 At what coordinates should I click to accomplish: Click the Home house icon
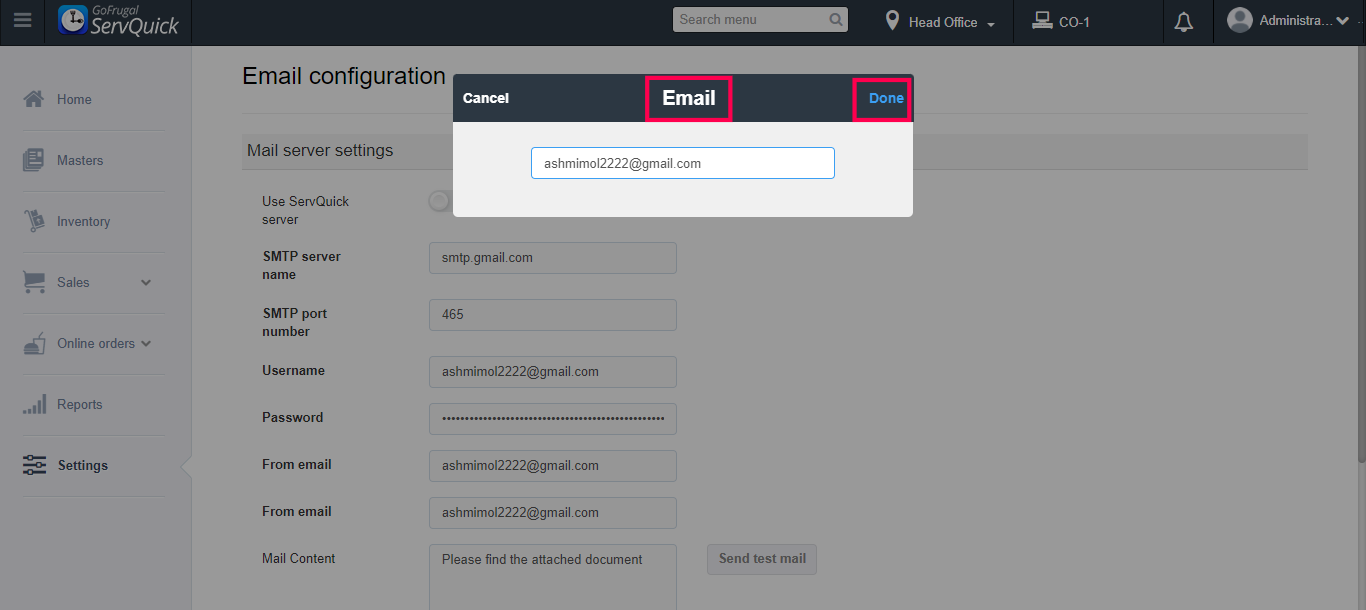point(34,99)
